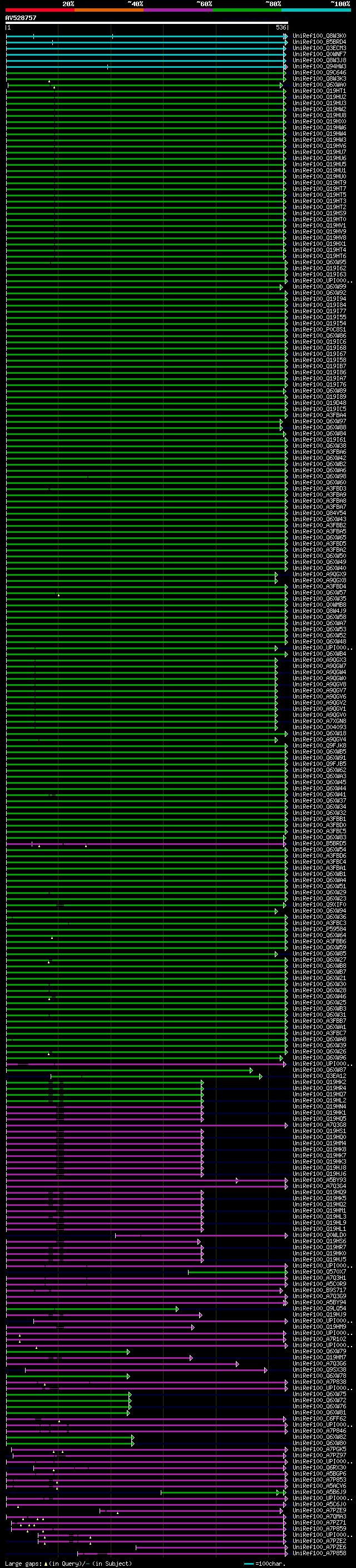The height and width of the screenshot is (1568, 356).
Task: Select the UniRef100_A7XGN8 label
Action: pyautogui.click(x=319, y=721)
